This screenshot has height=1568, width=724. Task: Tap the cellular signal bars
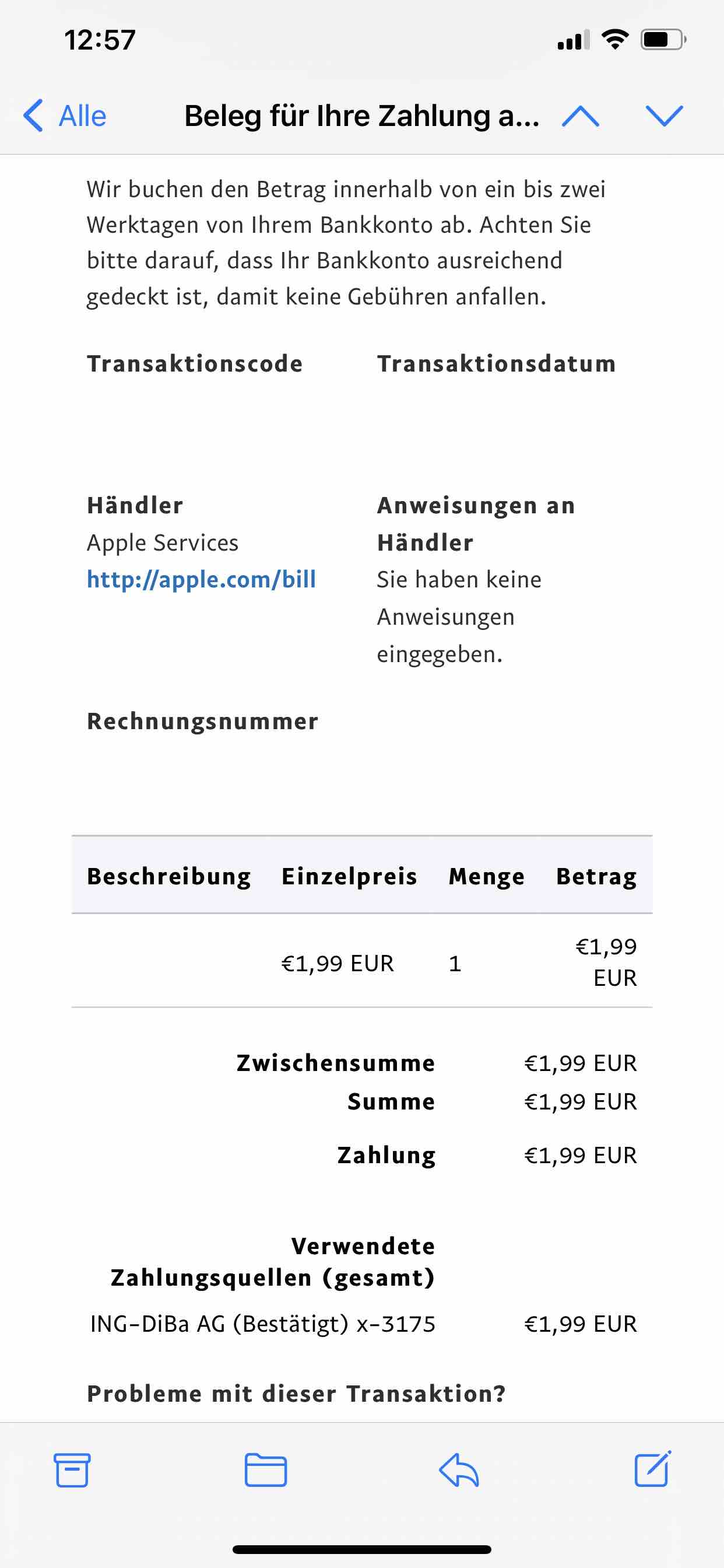[x=573, y=40]
